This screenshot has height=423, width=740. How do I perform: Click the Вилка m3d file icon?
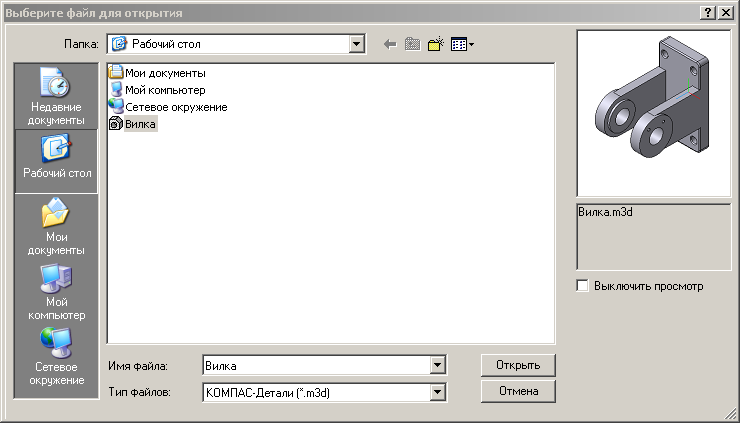(116, 124)
